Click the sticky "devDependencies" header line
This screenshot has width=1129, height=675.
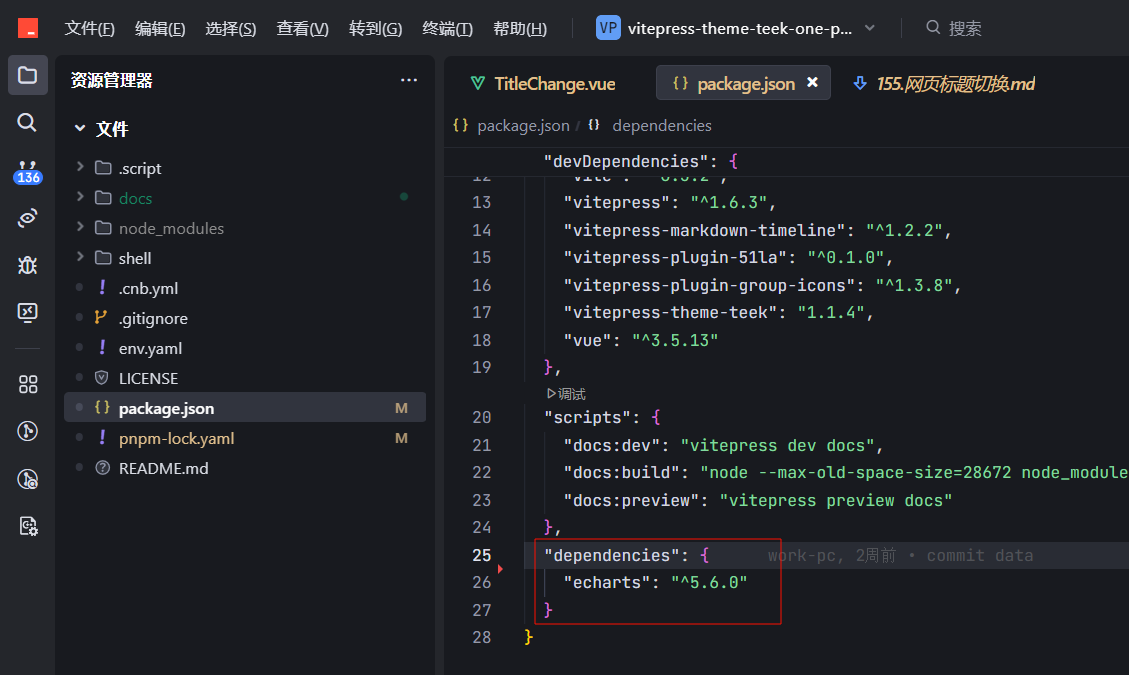click(641, 161)
